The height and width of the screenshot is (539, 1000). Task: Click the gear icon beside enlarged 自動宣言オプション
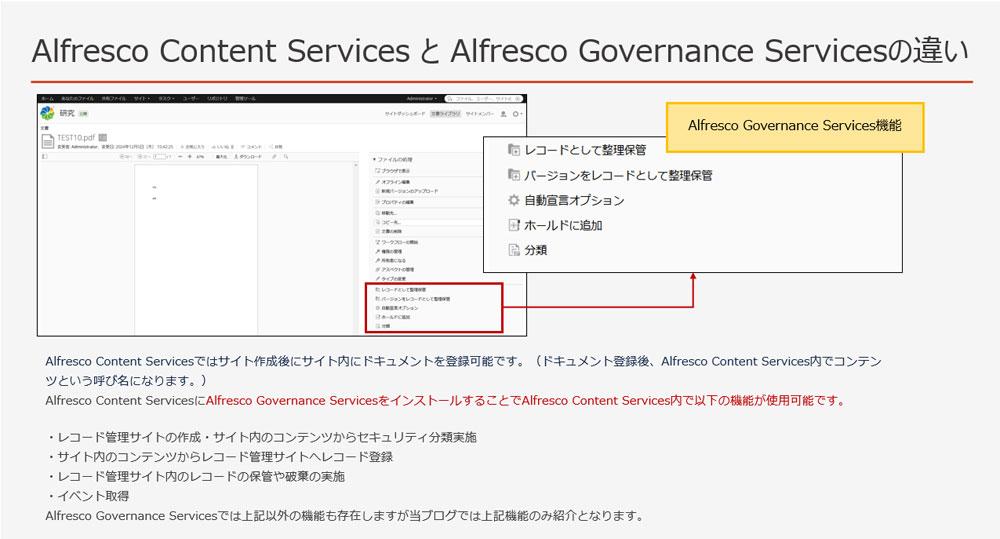[514, 200]
